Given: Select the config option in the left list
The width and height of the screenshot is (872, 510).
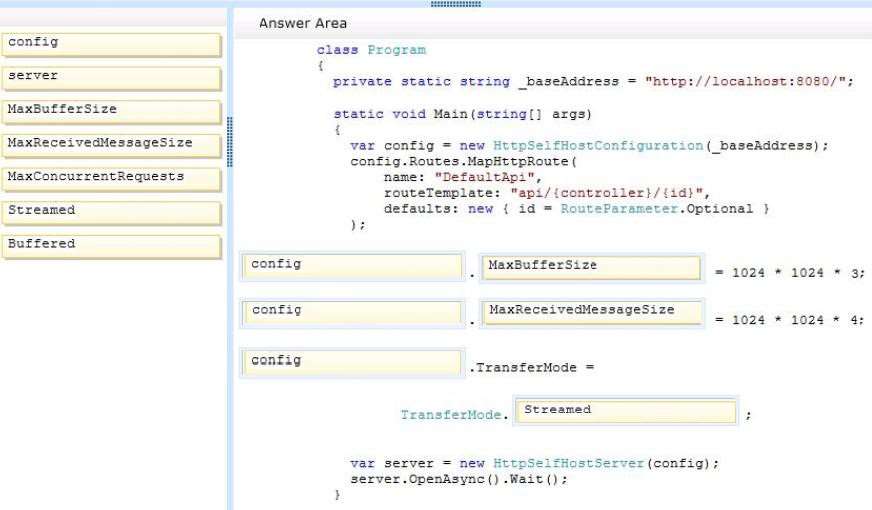Looking at the screenshot, I should pos(111,45).
